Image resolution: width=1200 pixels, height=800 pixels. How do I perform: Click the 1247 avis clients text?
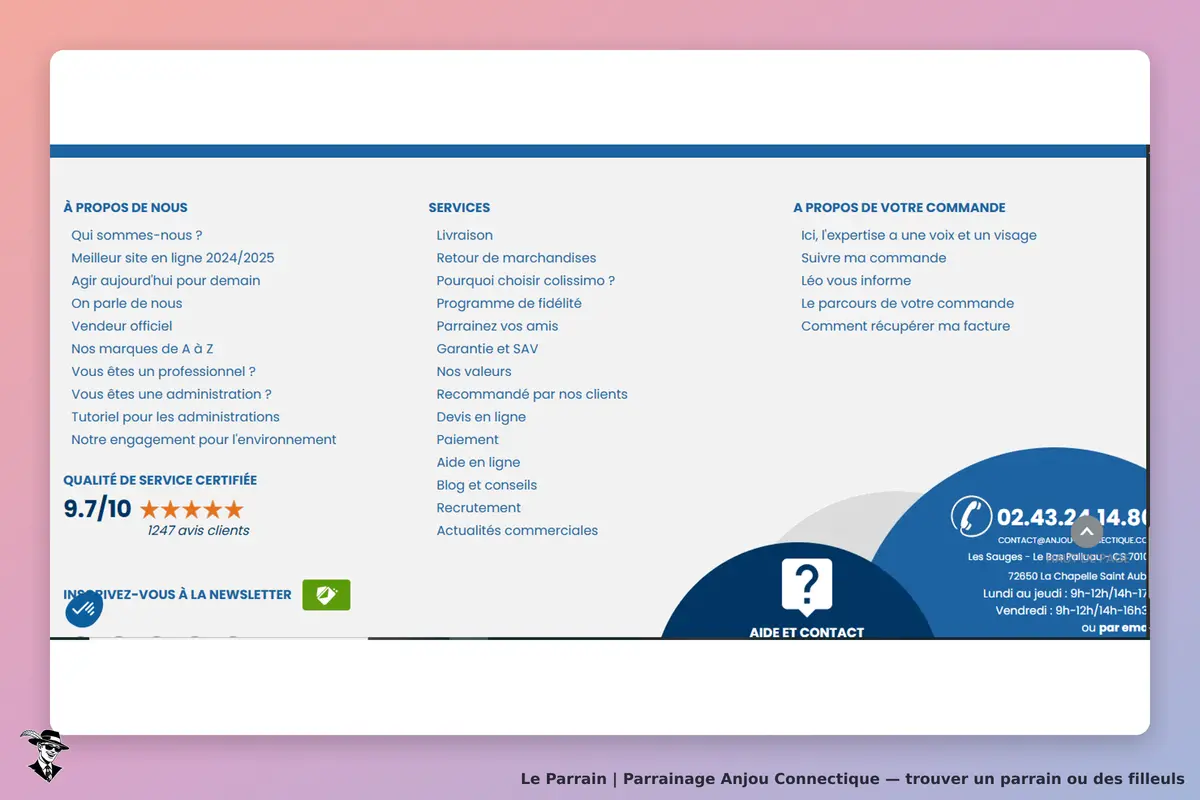pyautogui.click(x=198, y=531)
